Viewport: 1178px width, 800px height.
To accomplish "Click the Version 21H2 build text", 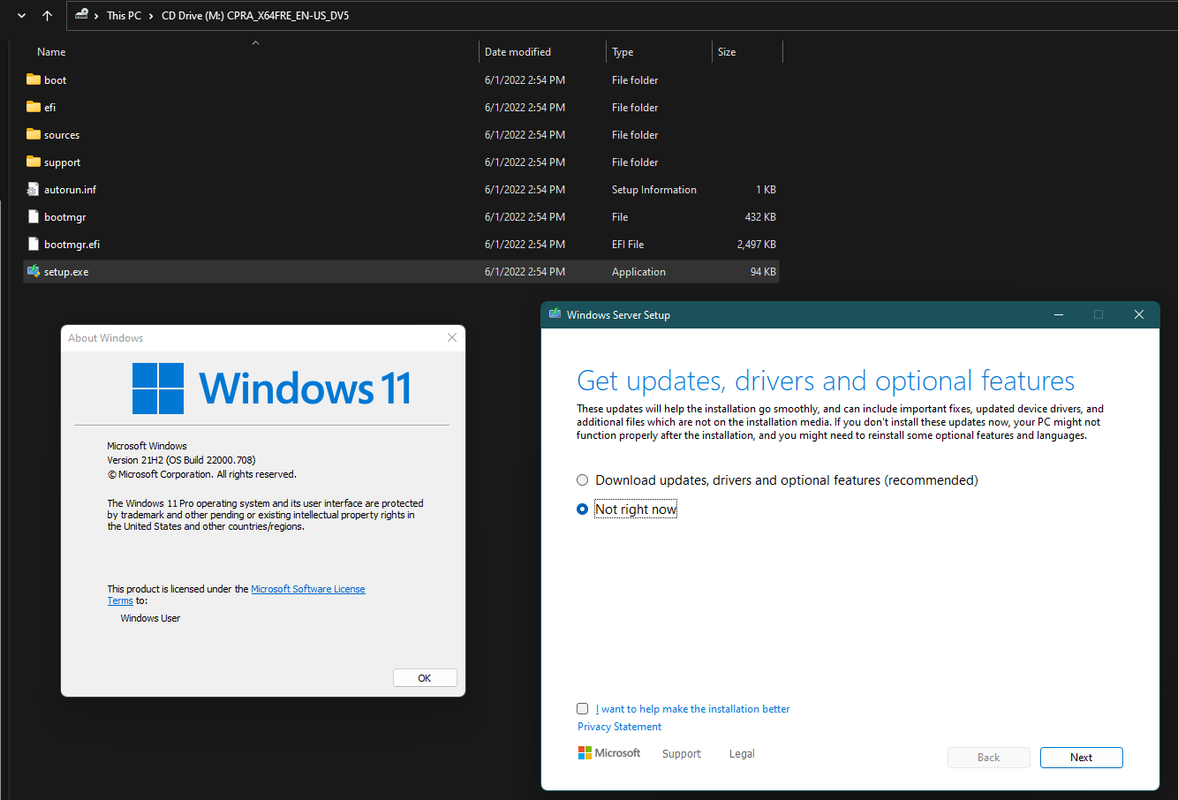I will [181, 460].
